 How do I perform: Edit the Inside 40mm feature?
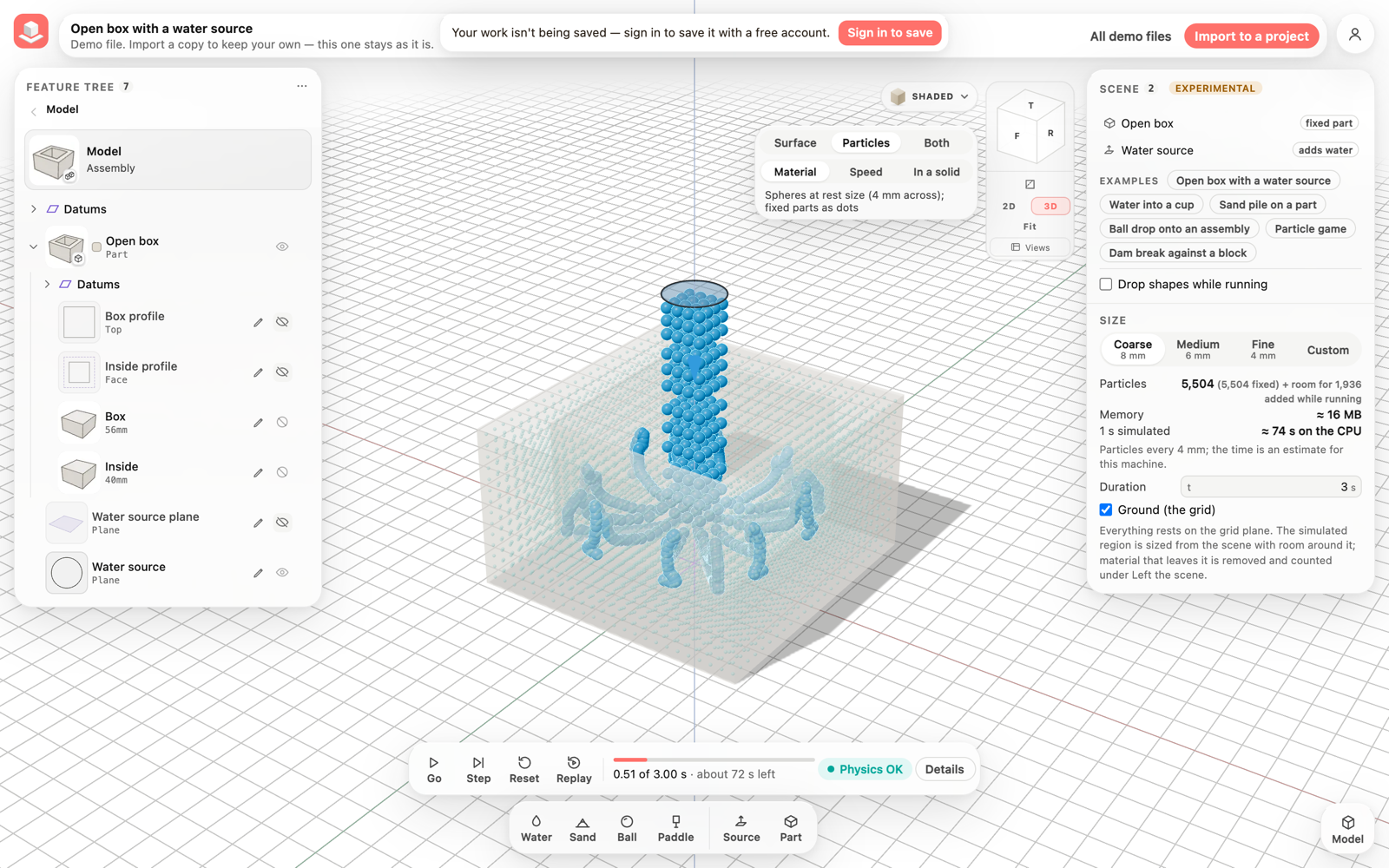pyautogui.click(x=258, y=473)
